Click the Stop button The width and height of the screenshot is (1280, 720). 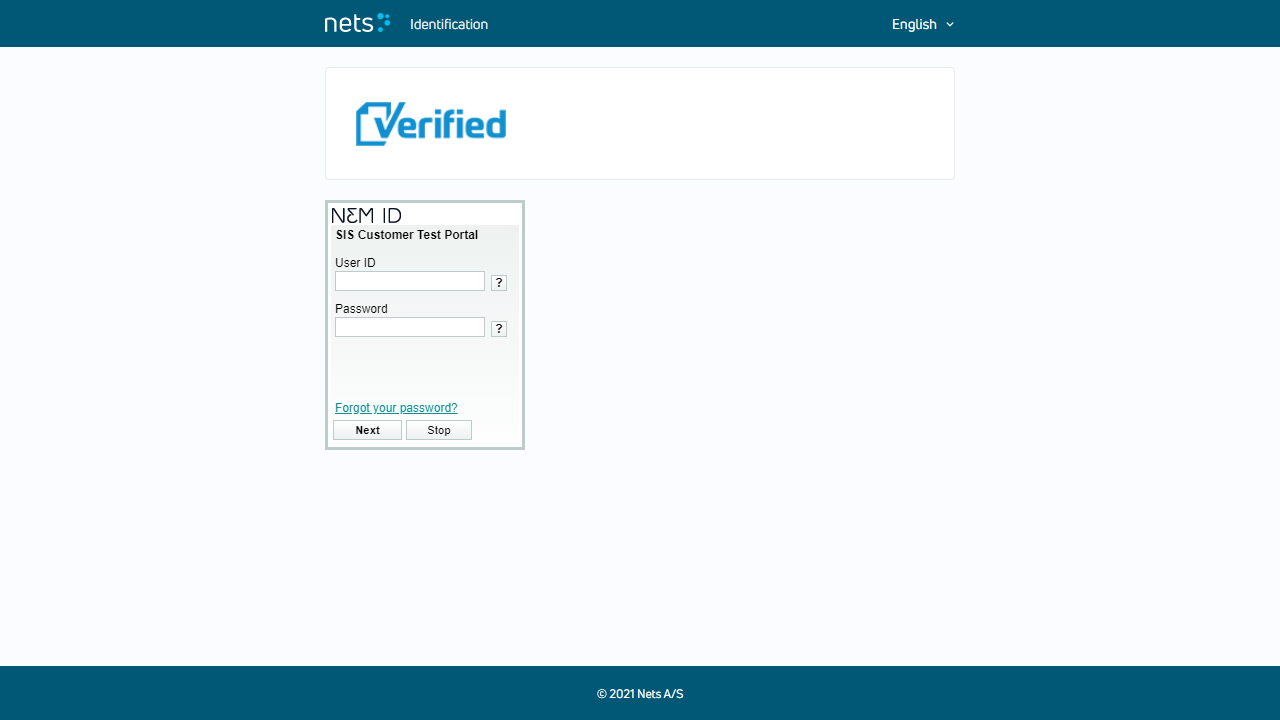439,430
